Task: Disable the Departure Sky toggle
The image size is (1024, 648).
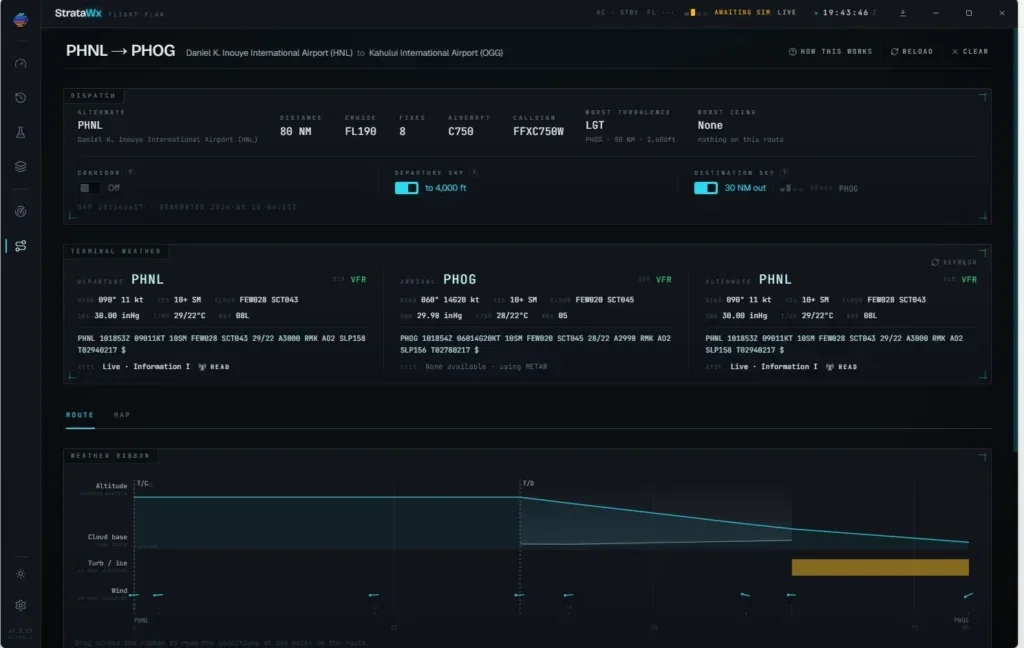Action: (406, 188)
